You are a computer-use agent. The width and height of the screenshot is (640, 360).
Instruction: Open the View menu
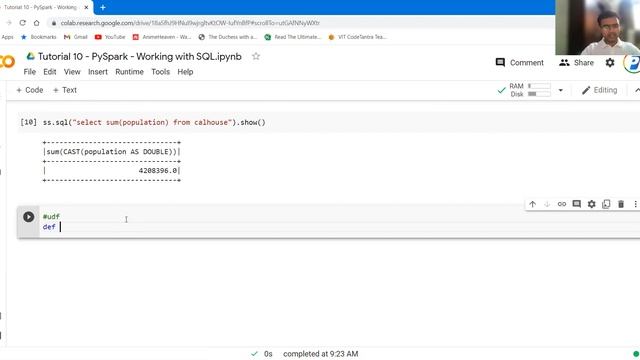tap(72, 72)
